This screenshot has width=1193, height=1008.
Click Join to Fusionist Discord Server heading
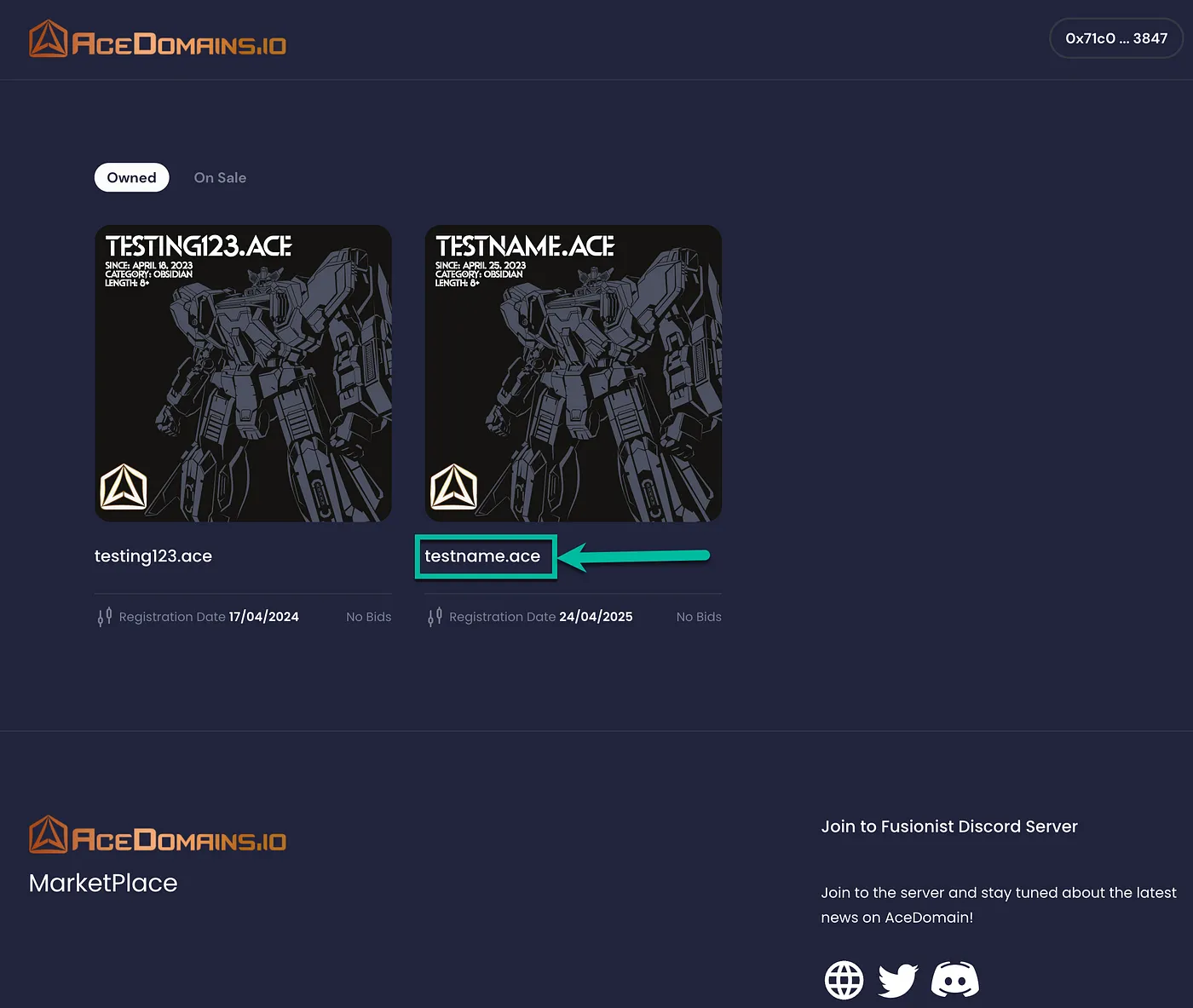pyautogui.click(x=949, y=827)
